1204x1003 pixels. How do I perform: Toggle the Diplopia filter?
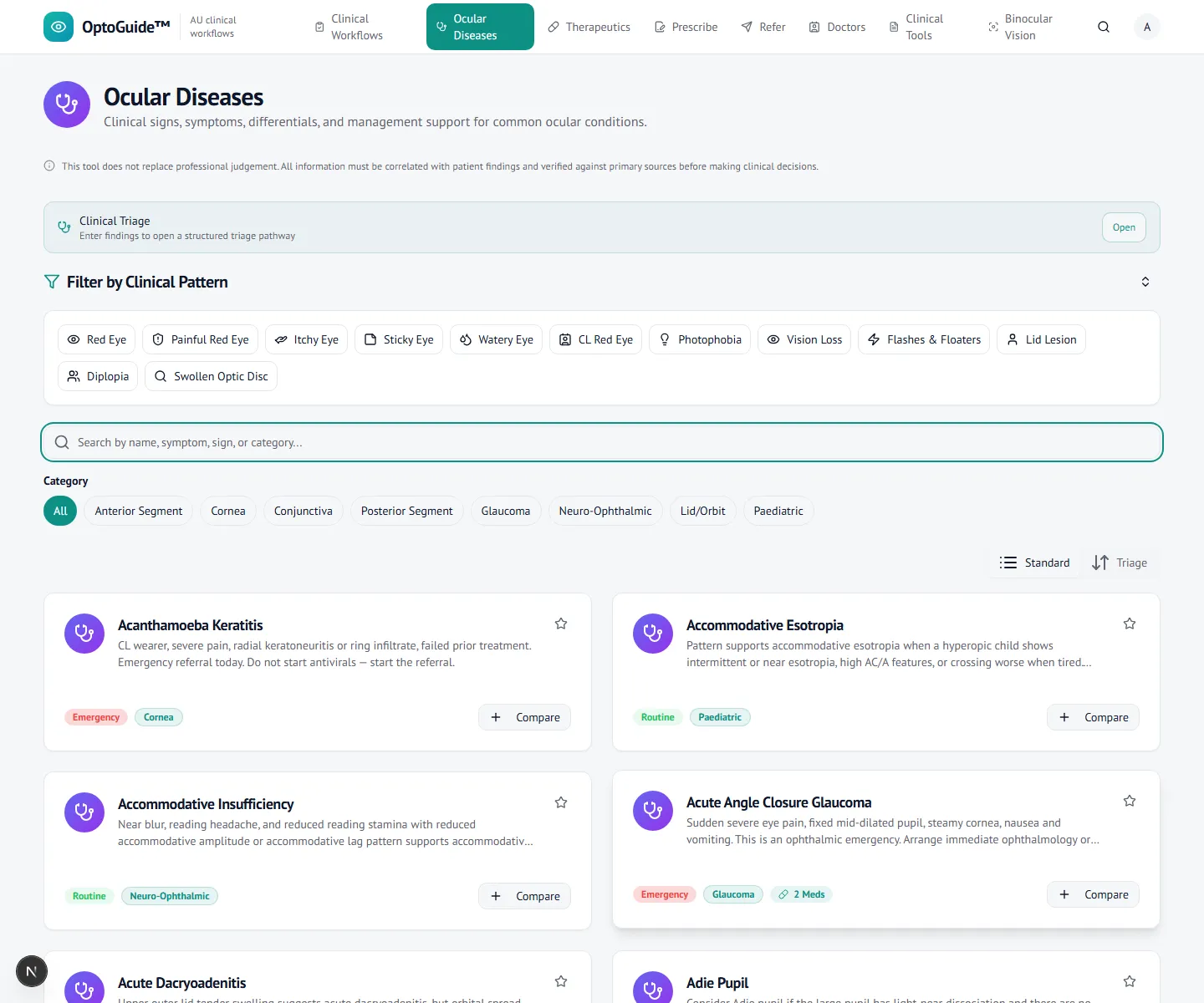(x=98, y=376)
